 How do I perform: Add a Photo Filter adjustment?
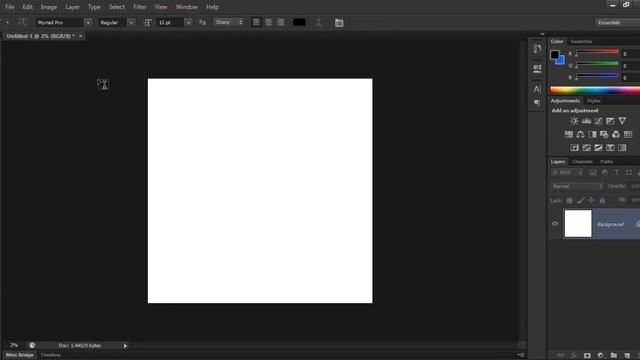(604, 134)
